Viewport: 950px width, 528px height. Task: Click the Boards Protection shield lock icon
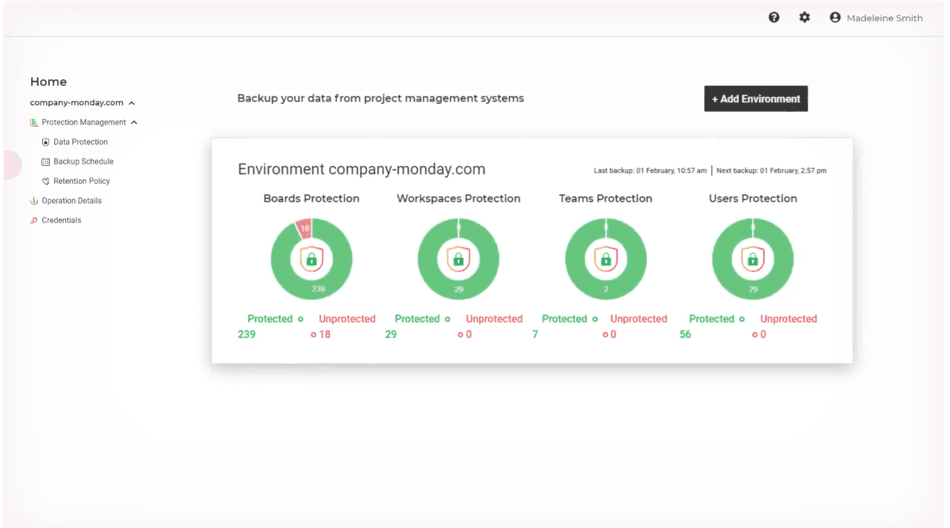click(x=311, y=259)
